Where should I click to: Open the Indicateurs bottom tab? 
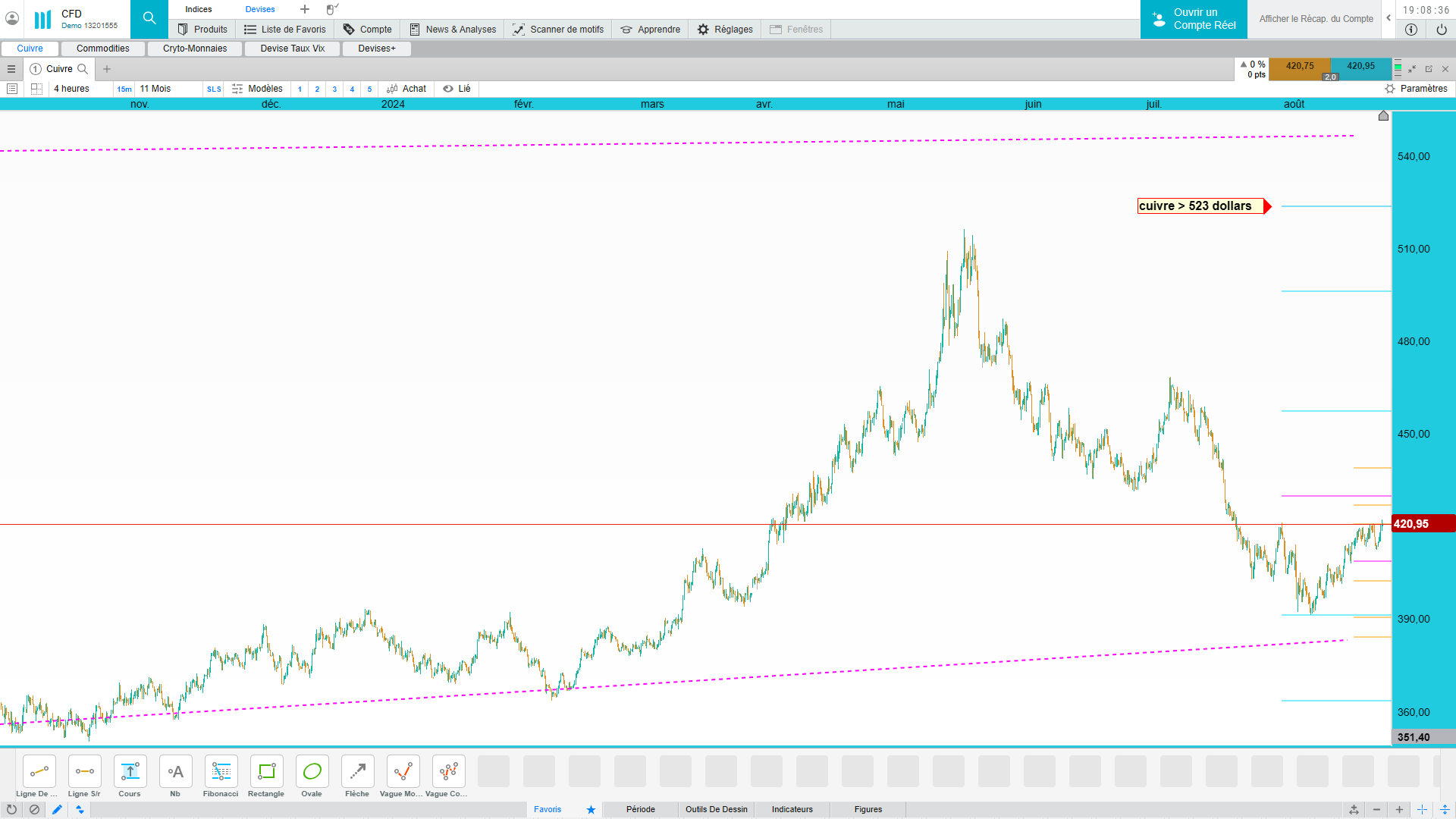point(792,809)
